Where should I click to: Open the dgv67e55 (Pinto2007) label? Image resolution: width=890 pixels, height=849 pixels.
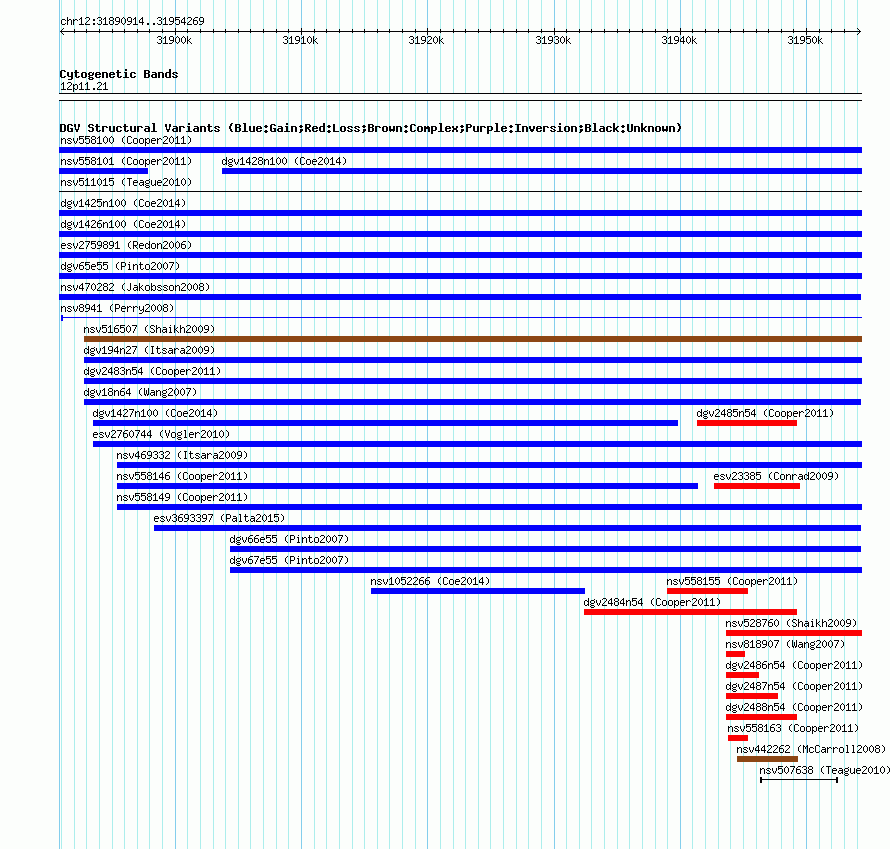289,560
